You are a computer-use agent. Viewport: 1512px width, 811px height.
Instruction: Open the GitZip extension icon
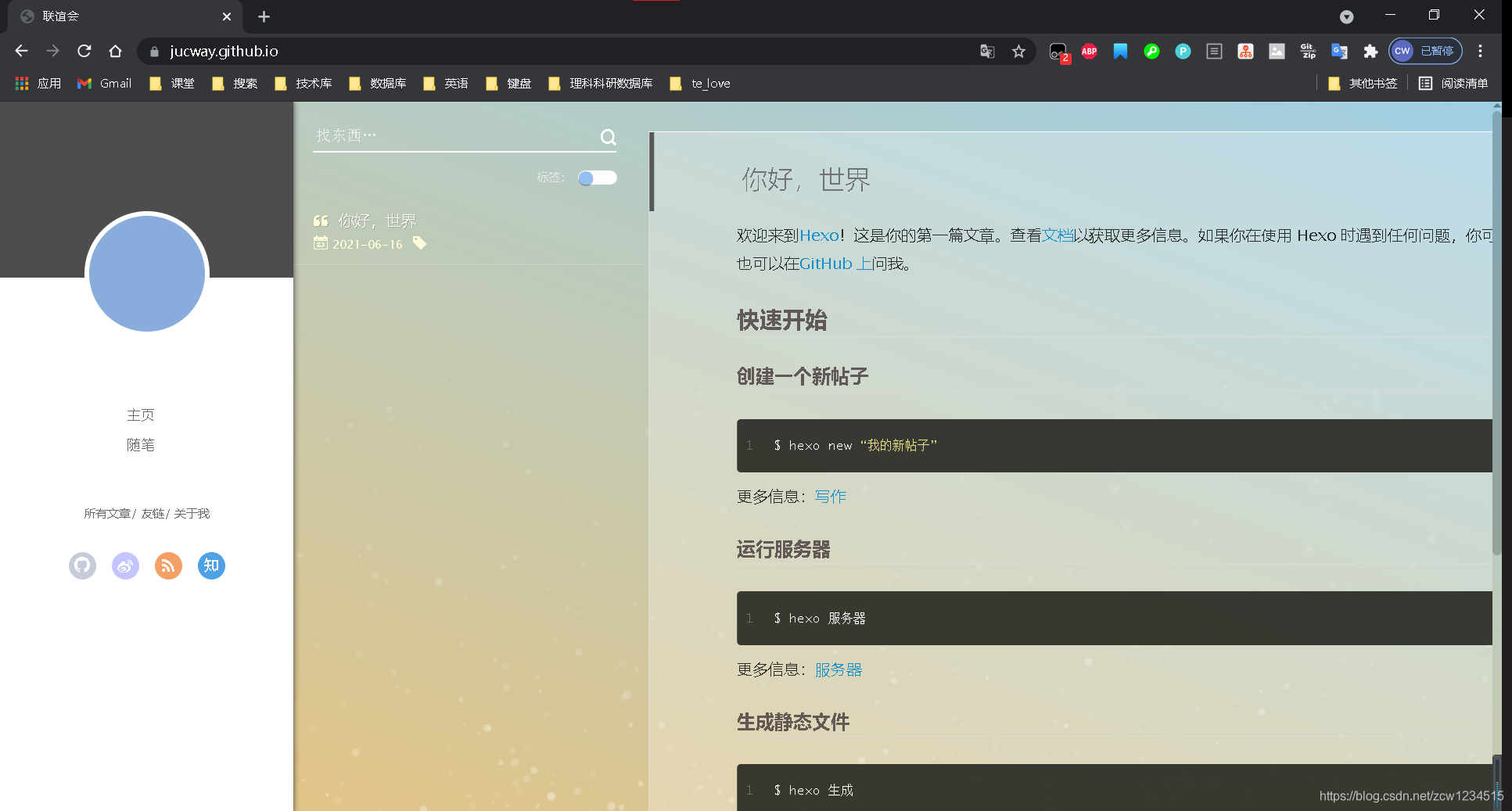tap(1307, 51)
